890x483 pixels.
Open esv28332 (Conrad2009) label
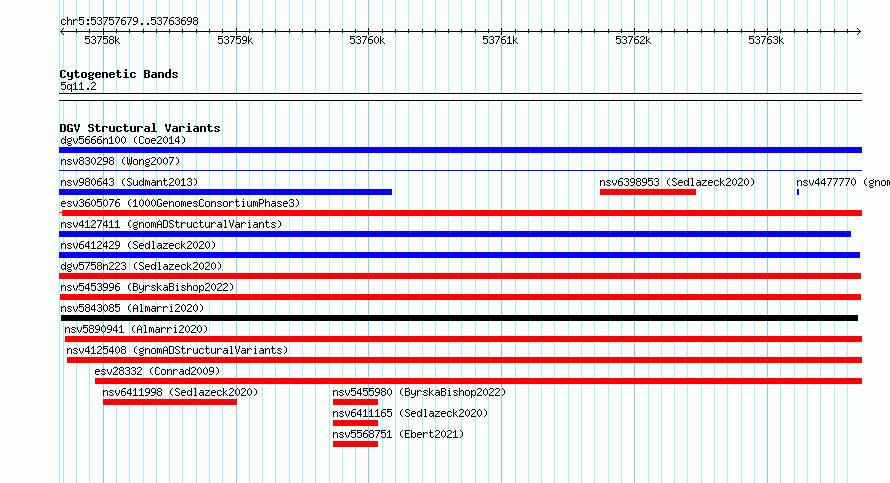(157, 371)
